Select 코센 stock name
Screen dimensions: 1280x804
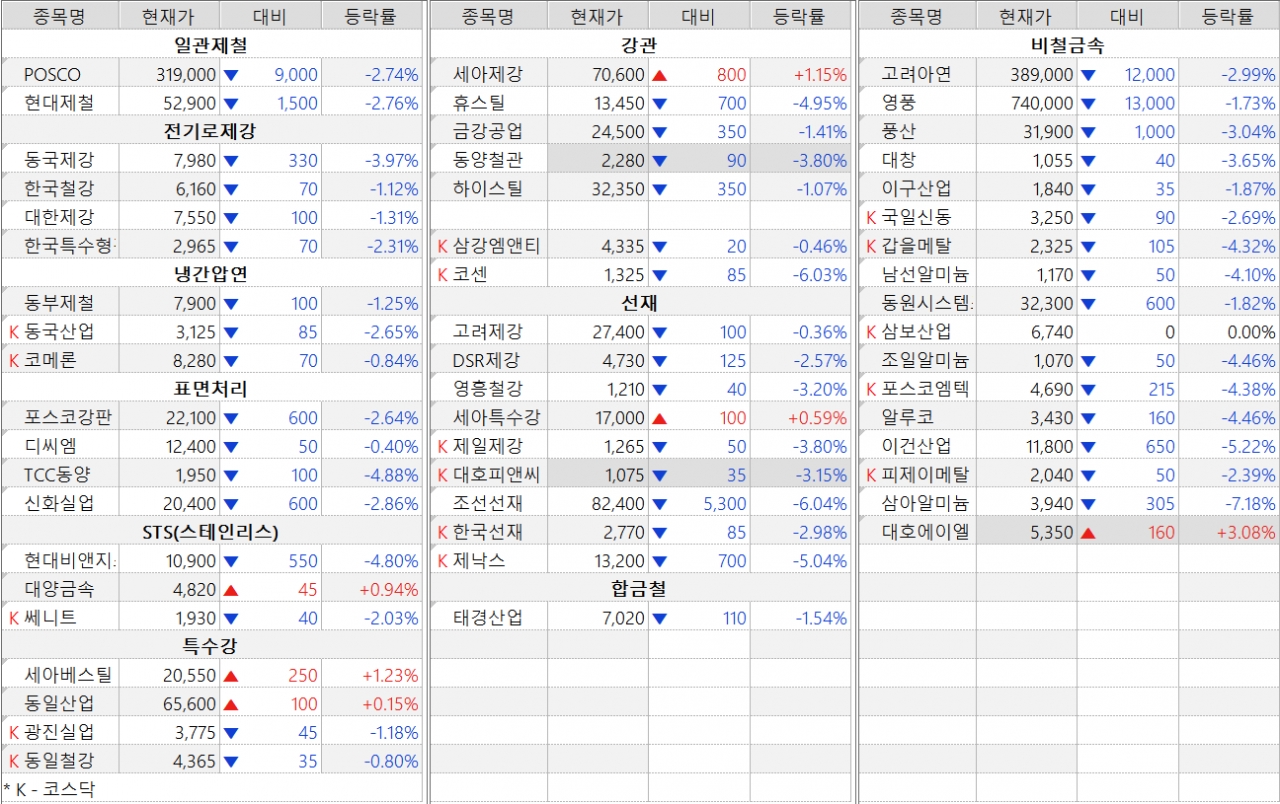470,274
